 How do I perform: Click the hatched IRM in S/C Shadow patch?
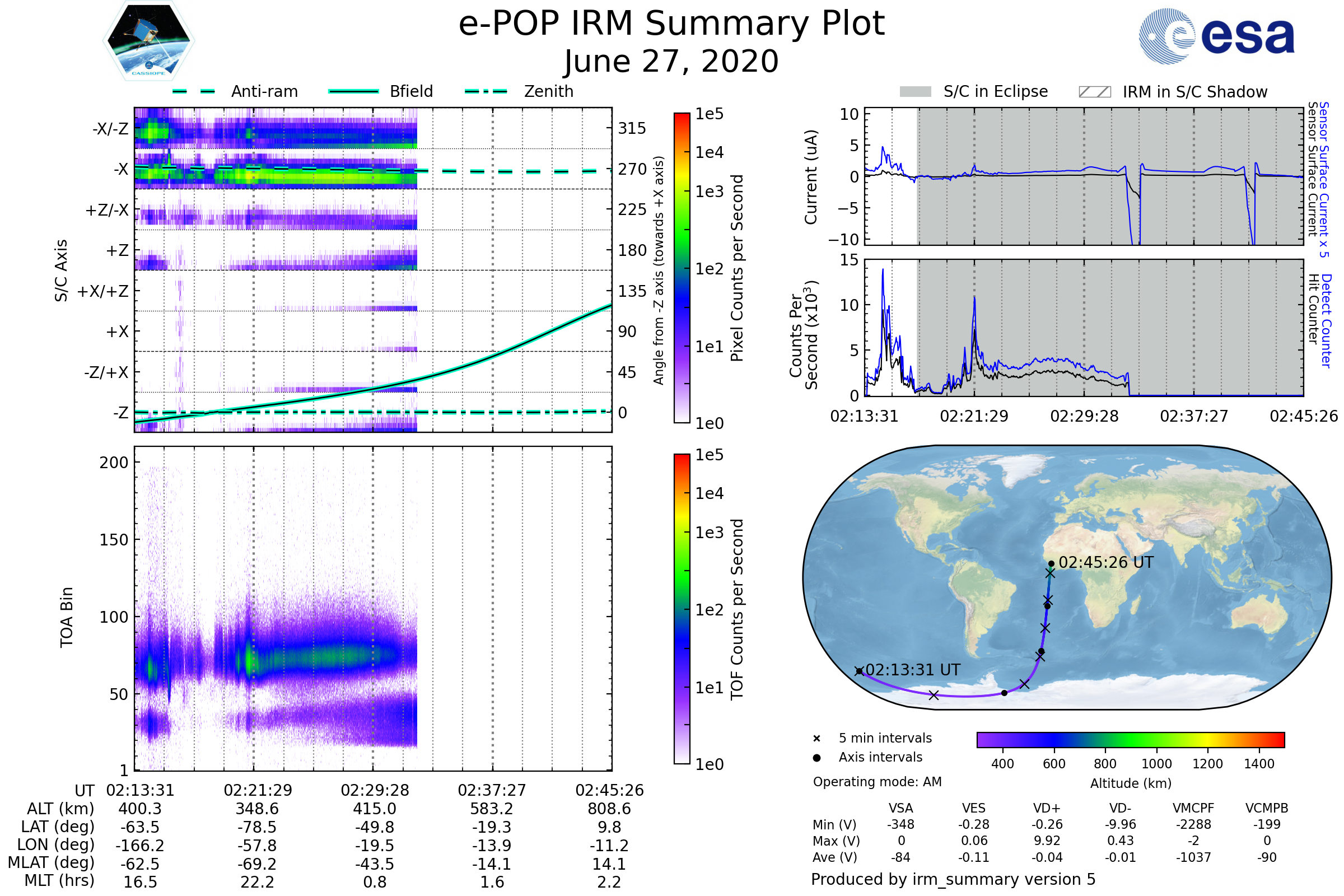tap(1094, 92)
